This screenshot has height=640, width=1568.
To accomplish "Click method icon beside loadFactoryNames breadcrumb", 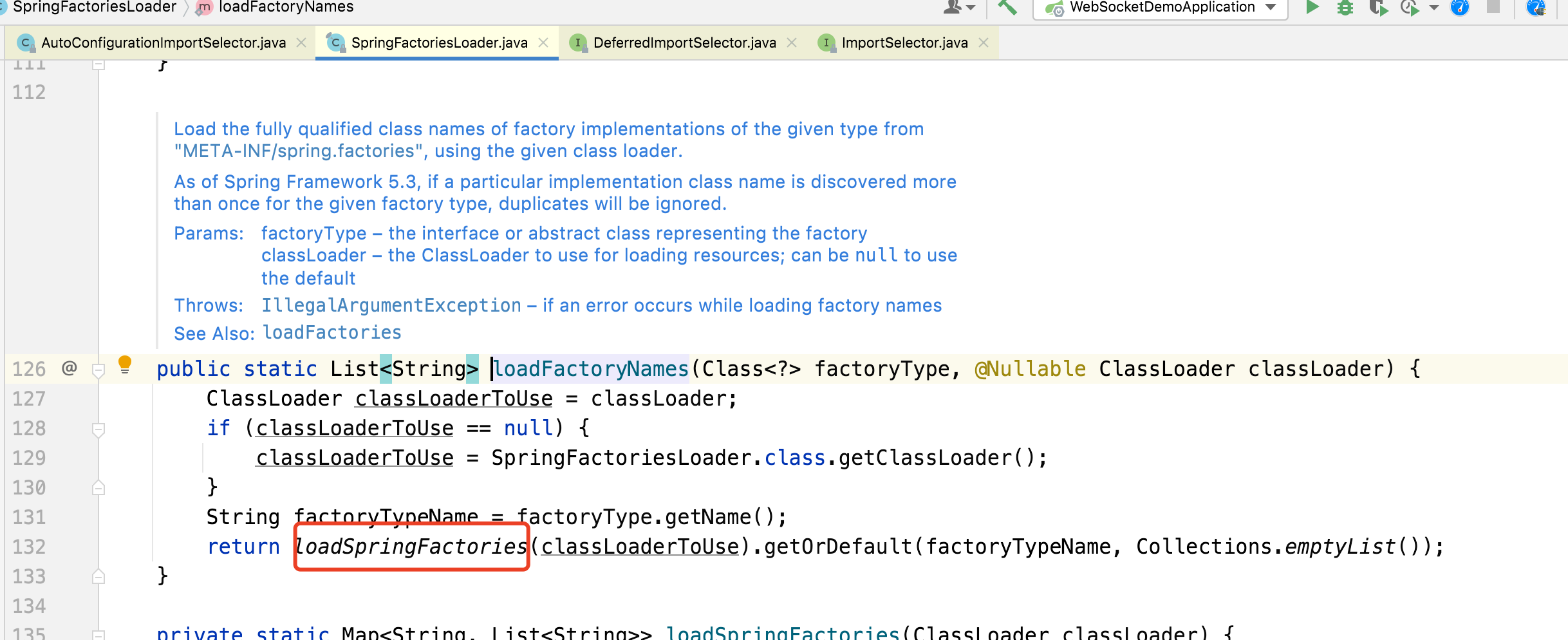I will (x=203, y=7).
